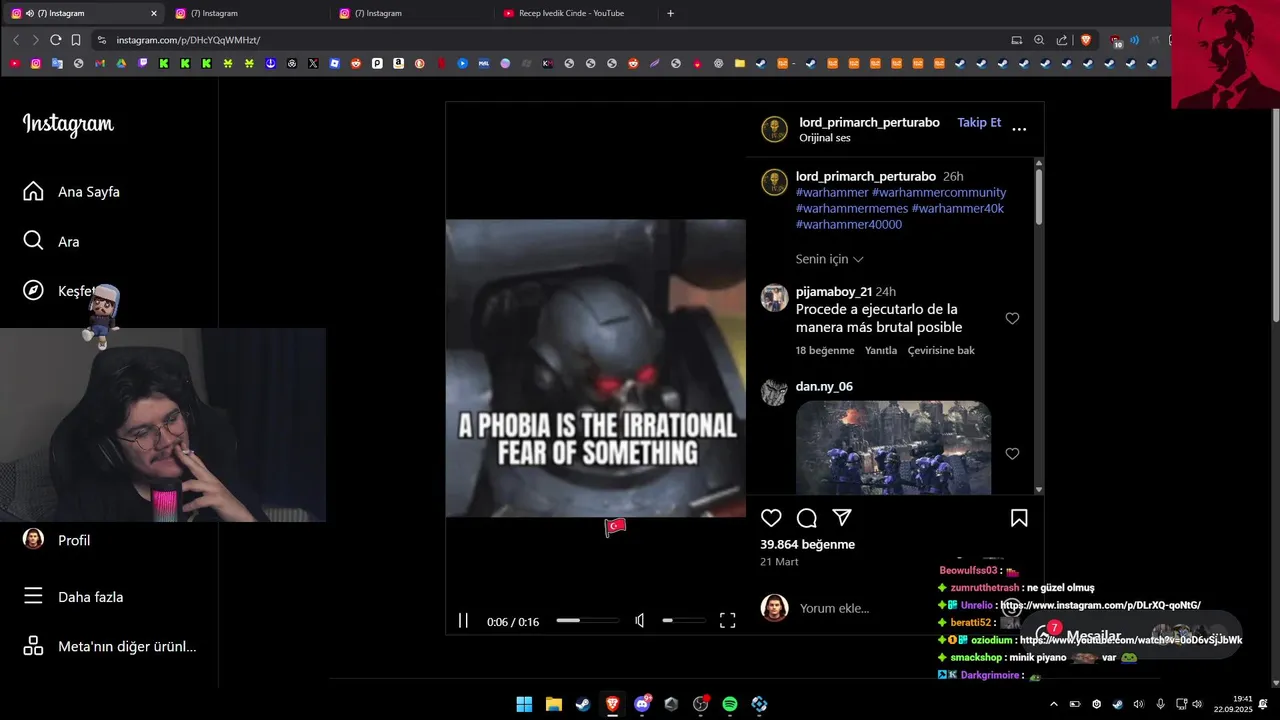
Task: Follow the account via Takip Et
Action: coord(979,122)
